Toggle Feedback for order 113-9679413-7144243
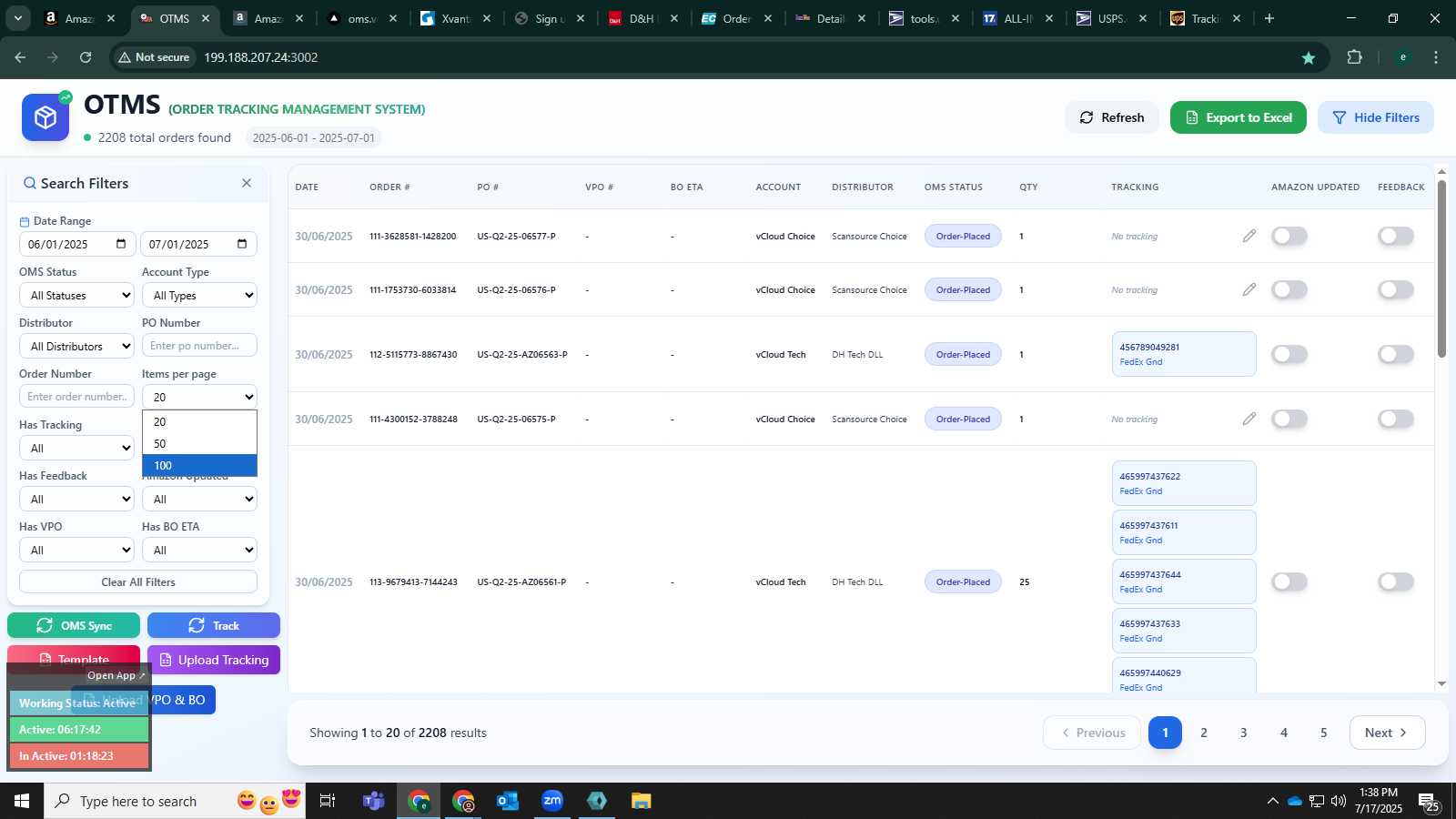 1396,581
